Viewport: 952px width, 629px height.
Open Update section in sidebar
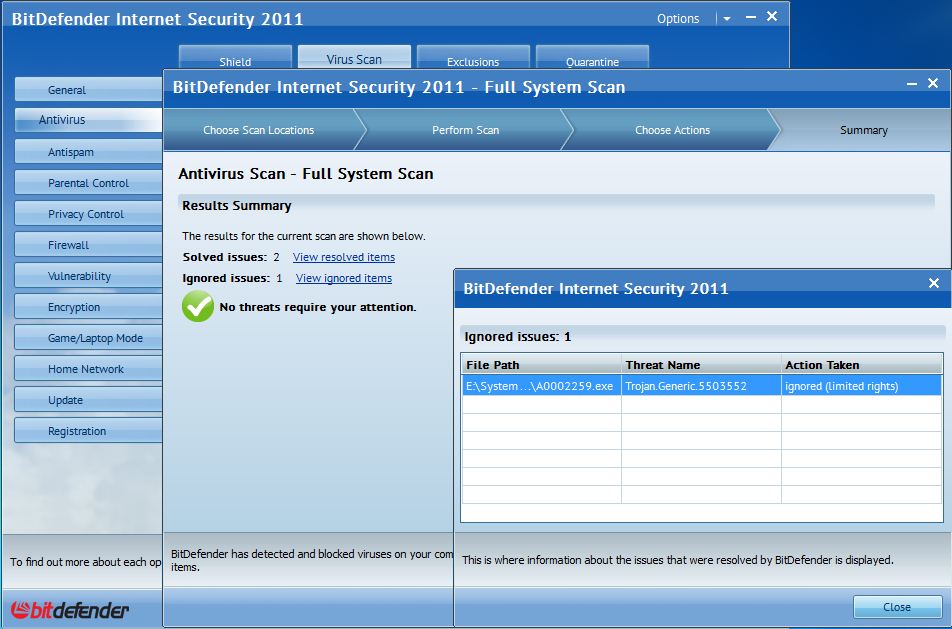(x=89, y=399)
